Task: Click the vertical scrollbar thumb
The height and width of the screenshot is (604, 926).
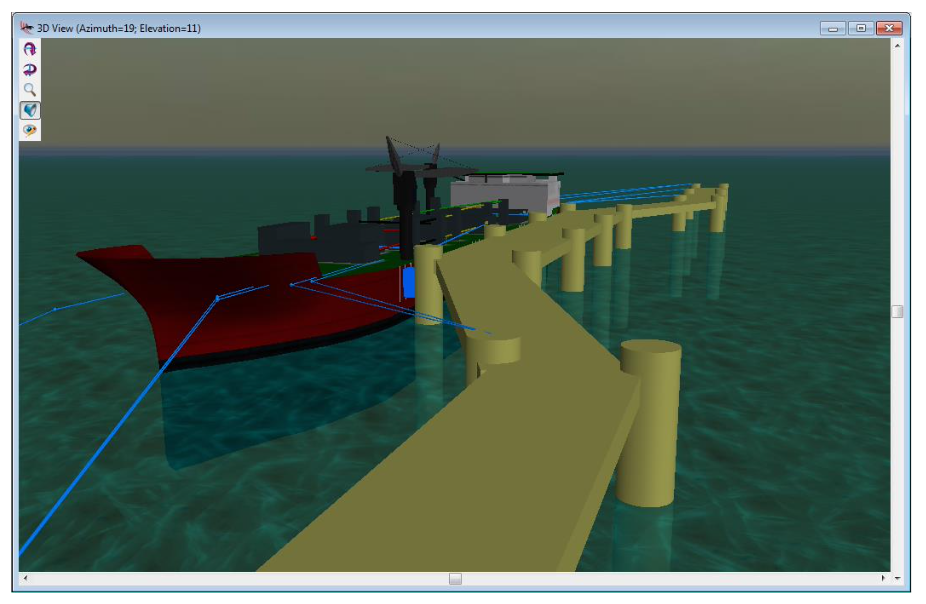Action: coord(897,311)
